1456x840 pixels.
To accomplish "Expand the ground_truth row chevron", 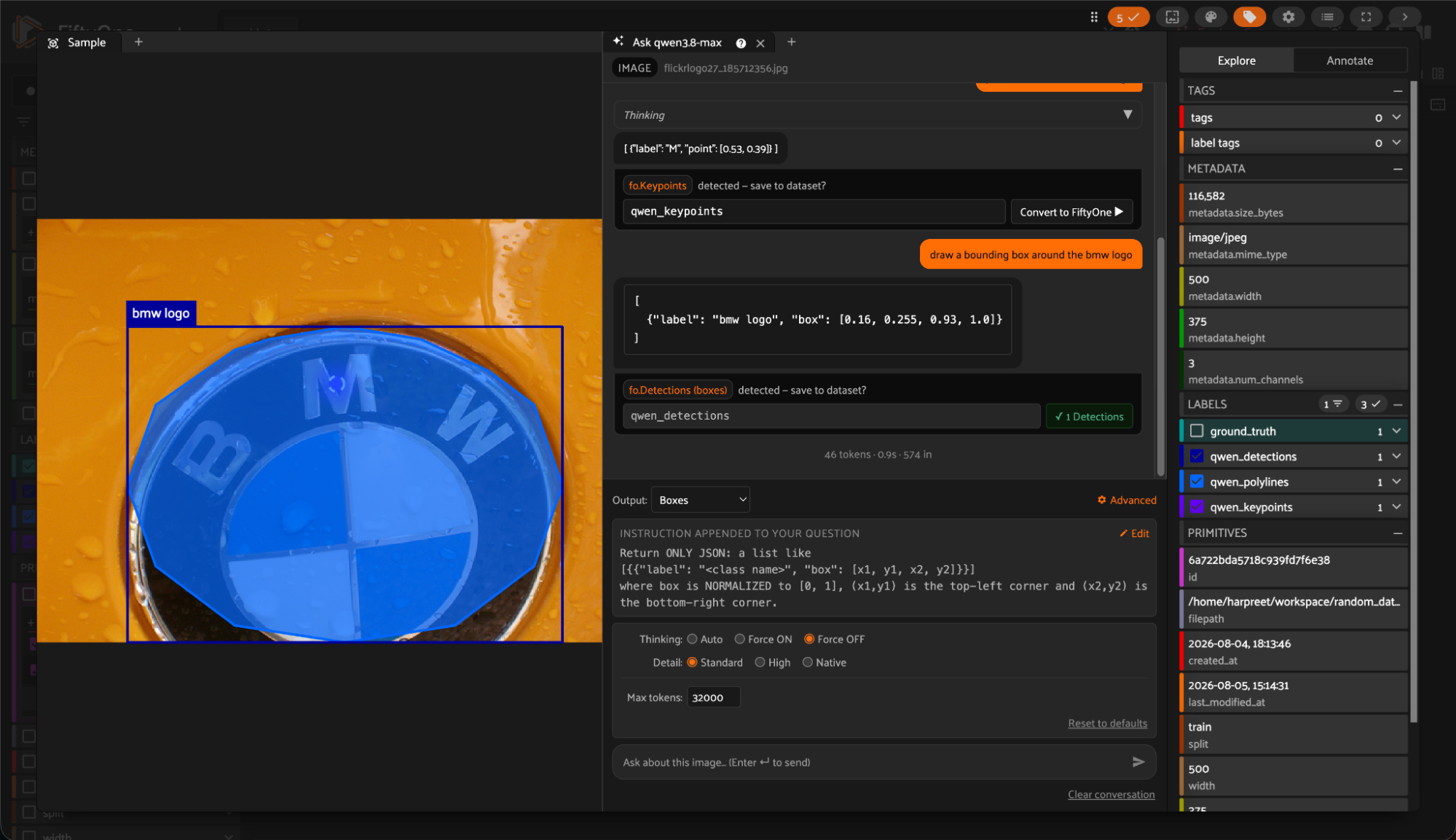I will [1396, 431].
